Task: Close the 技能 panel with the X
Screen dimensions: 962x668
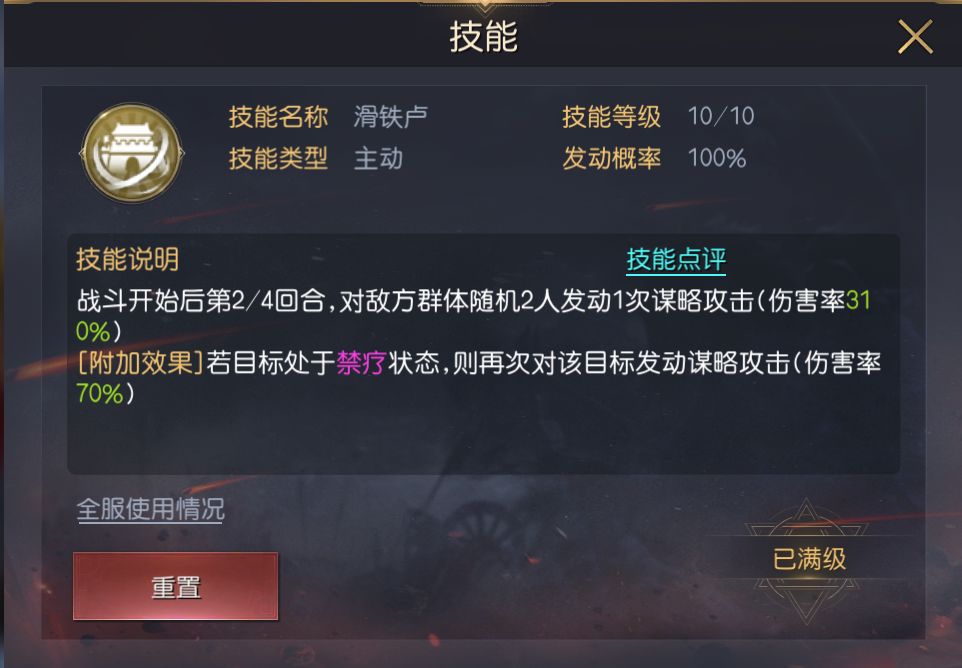Action: (x=915, y=37)
